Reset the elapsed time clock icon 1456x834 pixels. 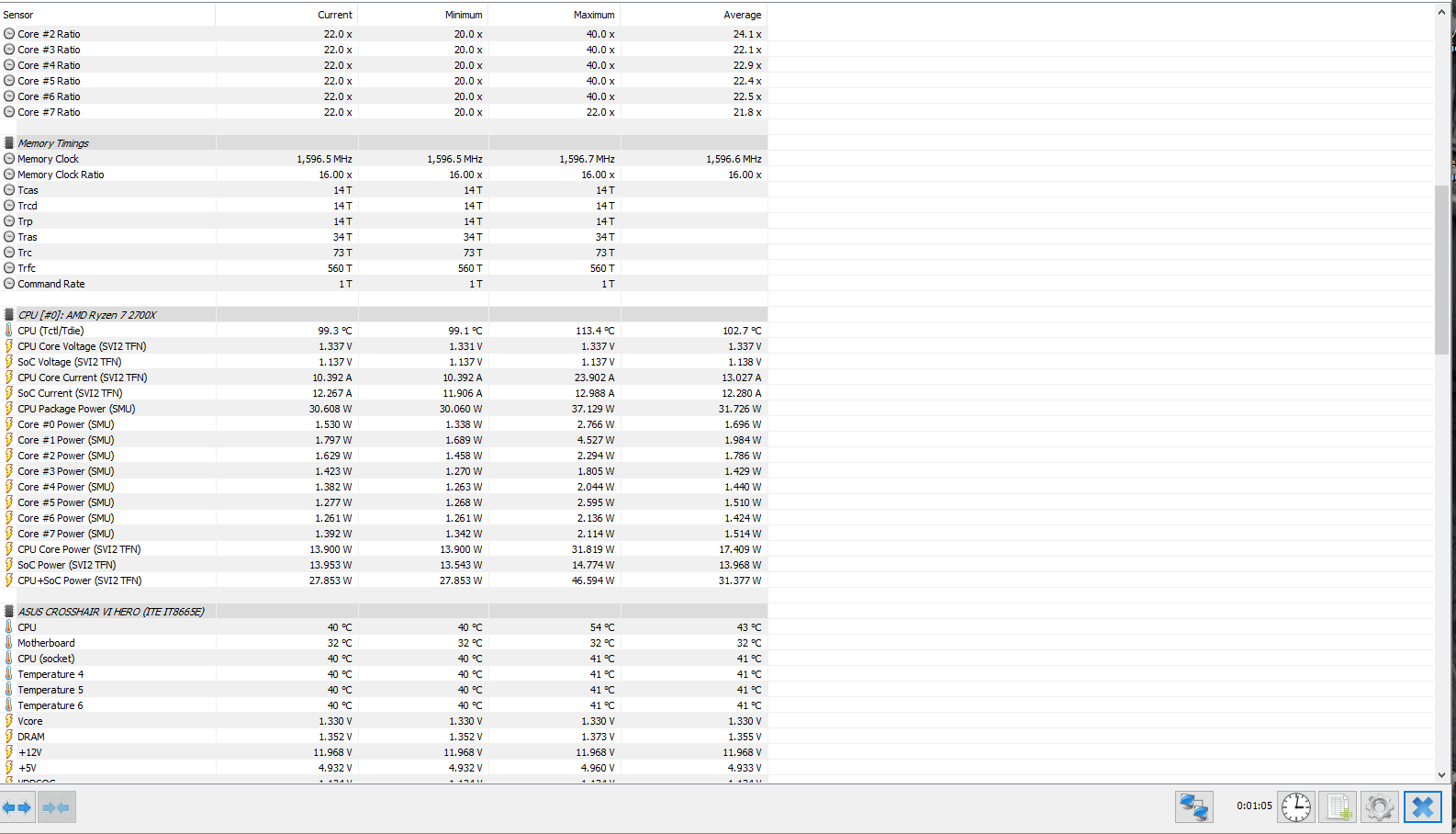[1296, 807]
